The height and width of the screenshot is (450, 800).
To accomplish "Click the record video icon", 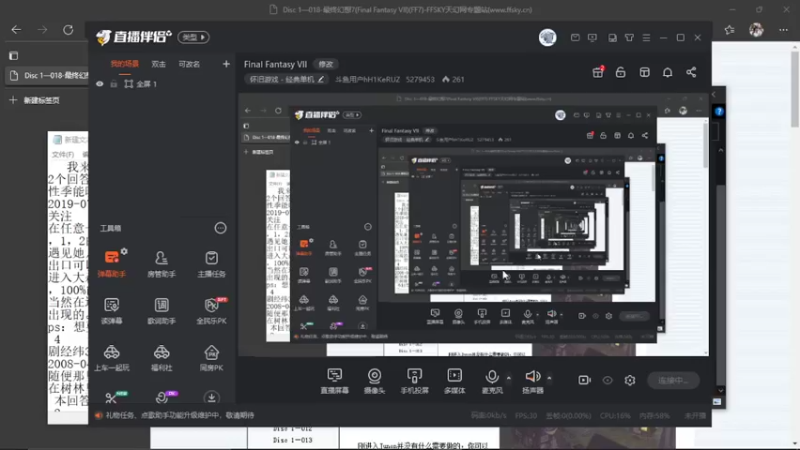I will tap(584, 380).
